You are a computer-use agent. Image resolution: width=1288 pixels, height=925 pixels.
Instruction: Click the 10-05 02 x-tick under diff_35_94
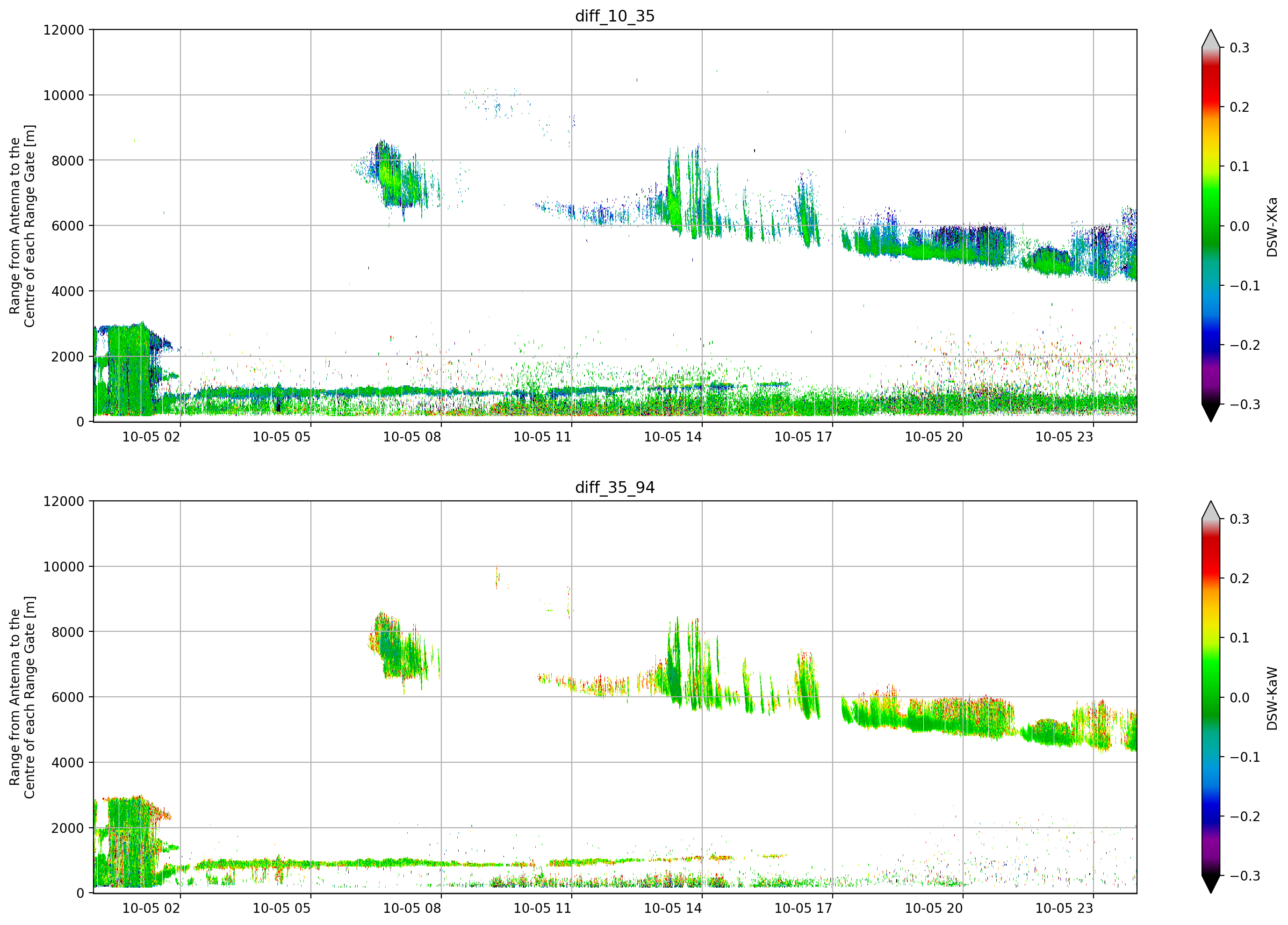(151, 909)
